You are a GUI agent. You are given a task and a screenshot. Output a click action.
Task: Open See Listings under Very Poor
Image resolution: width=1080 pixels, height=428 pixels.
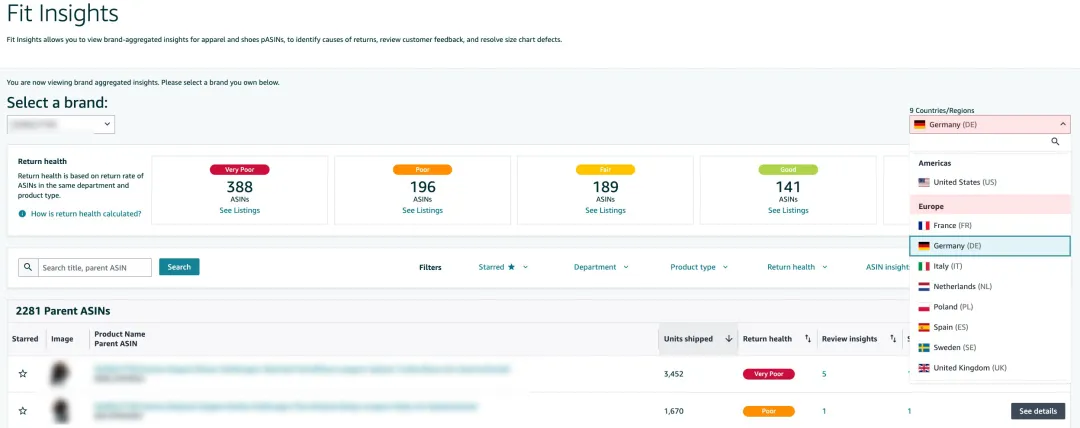pos(239,210)
